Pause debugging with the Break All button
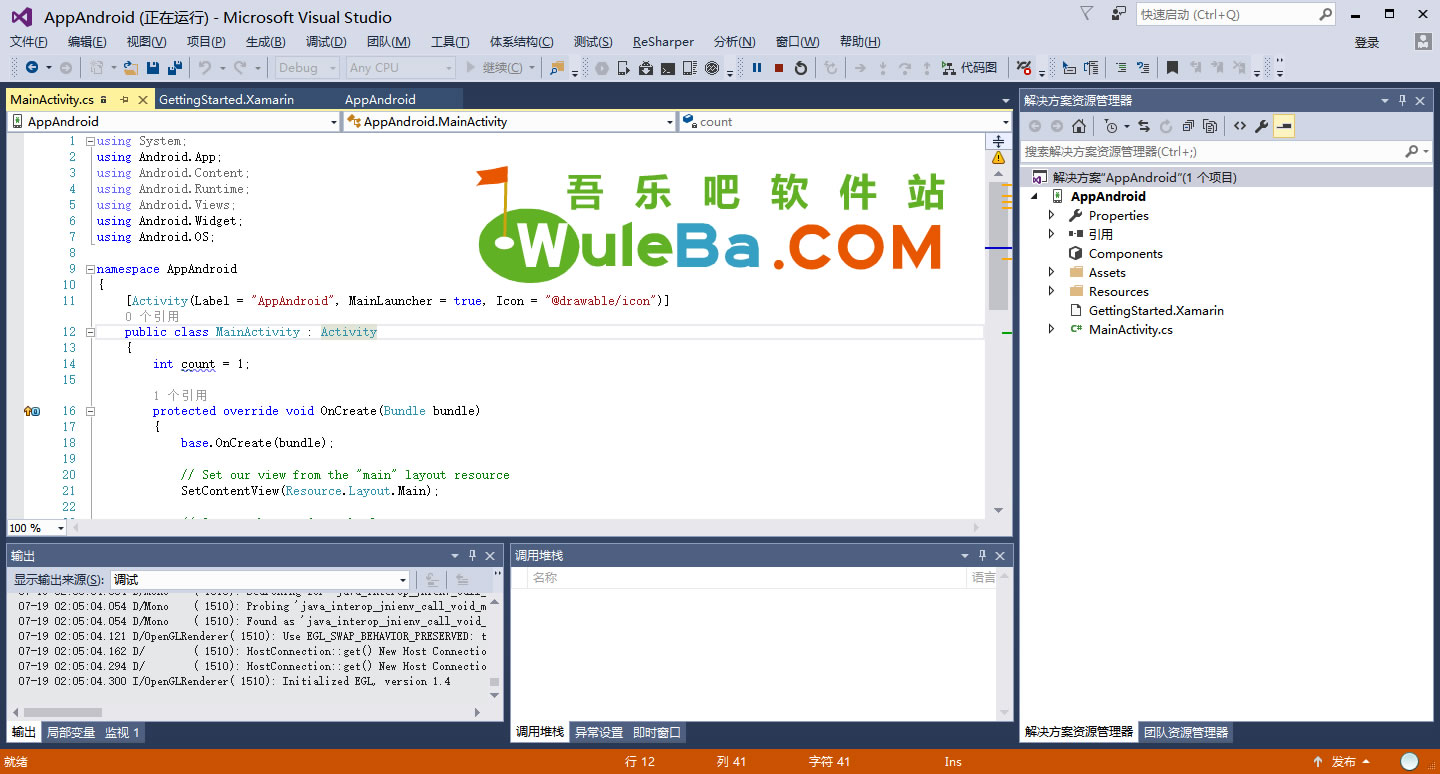This screenshot has width=1440, height=774. coord(757,68)
